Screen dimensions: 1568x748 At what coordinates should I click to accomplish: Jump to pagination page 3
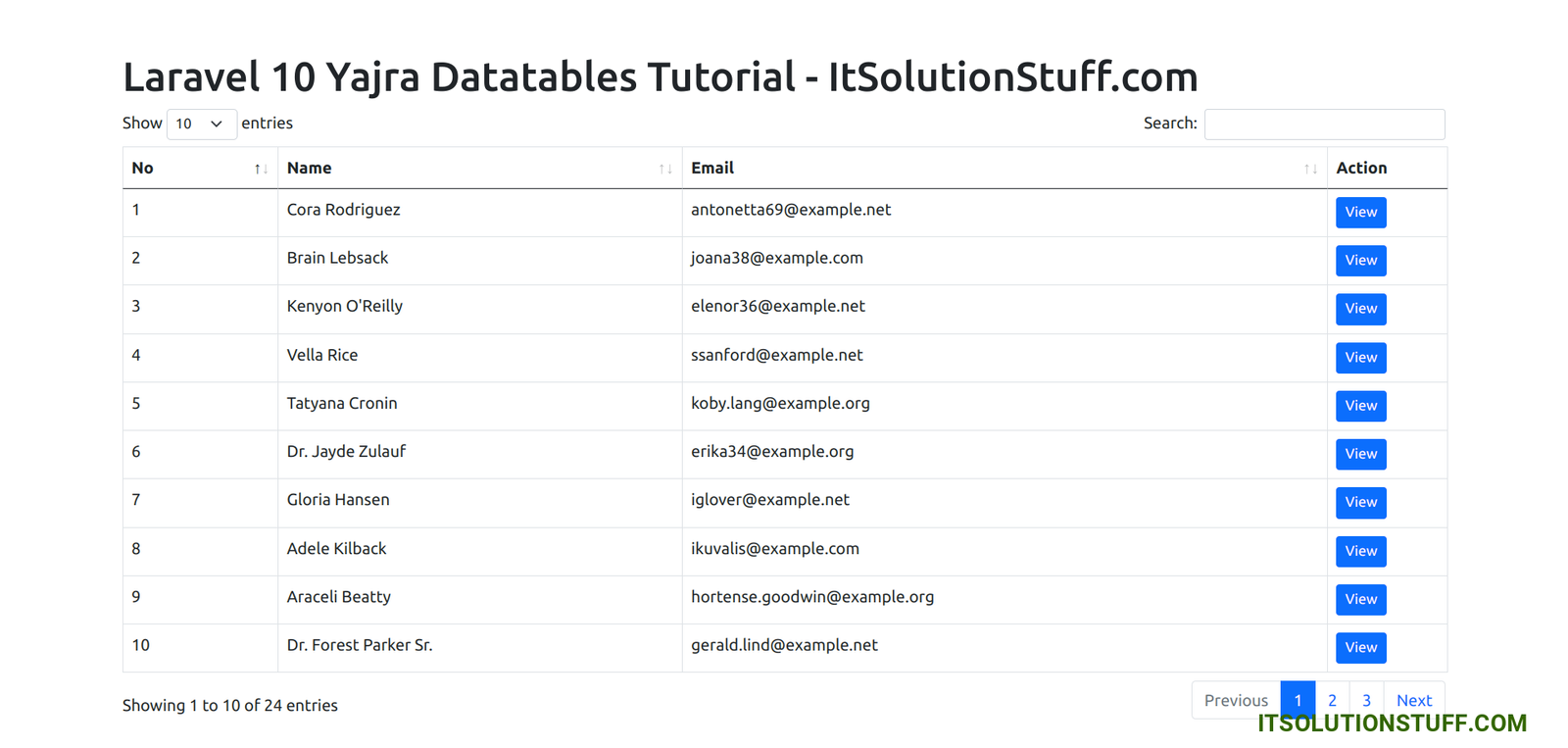click(x=1366, y=700)
